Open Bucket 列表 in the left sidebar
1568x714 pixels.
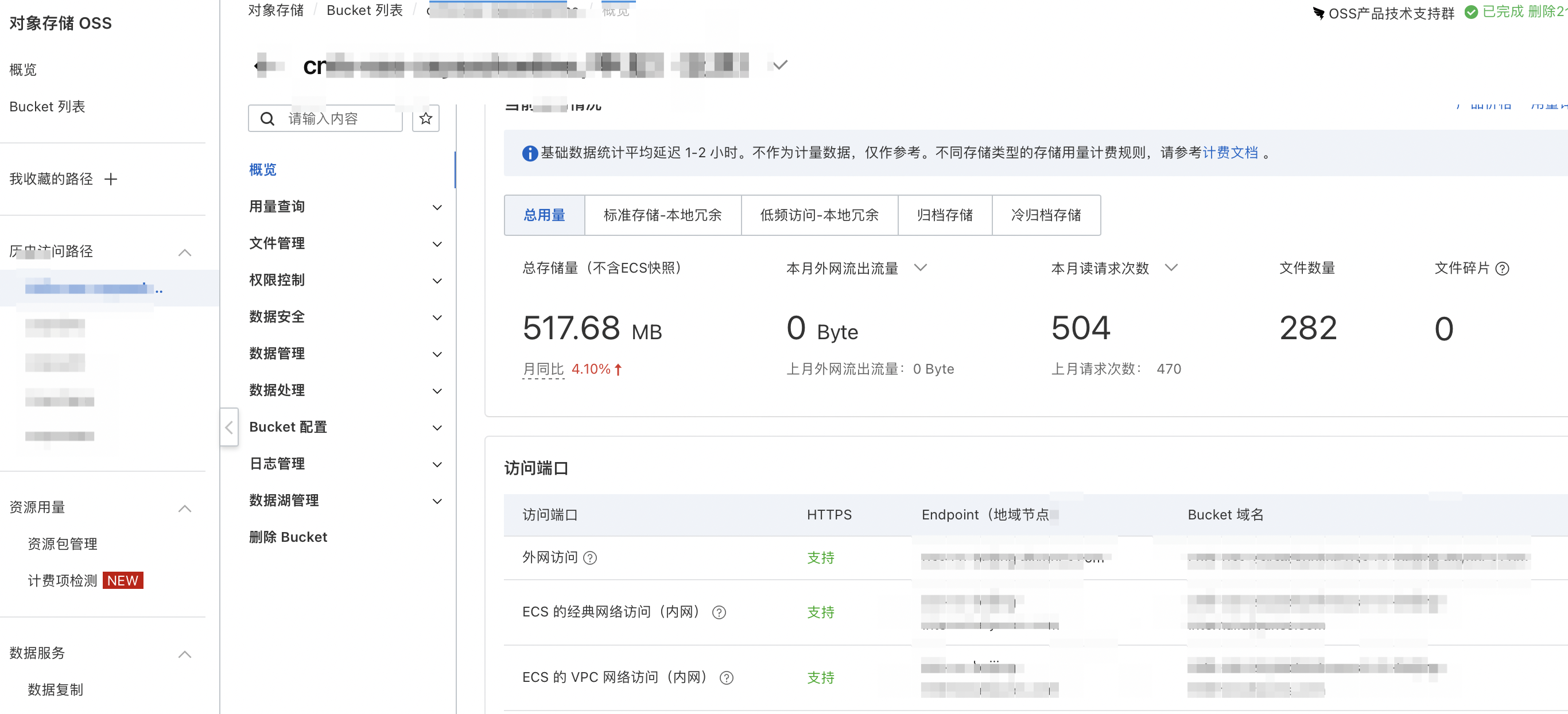coord(47,107)
